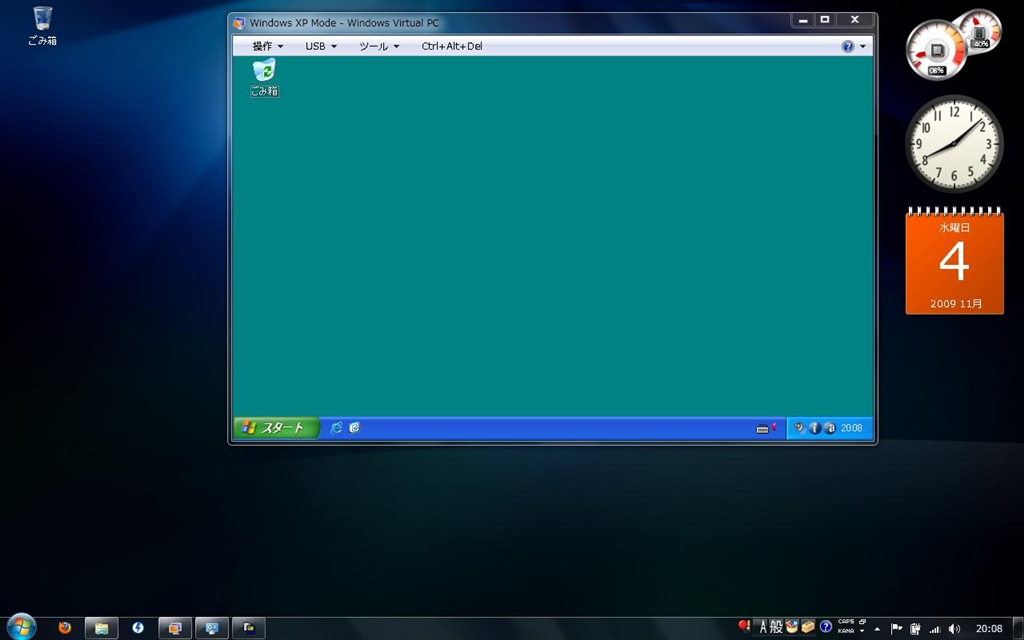1024x640 pixels.
Task: Open Windows Explorer from the Windows 7 taskbar
Action: 101,628
